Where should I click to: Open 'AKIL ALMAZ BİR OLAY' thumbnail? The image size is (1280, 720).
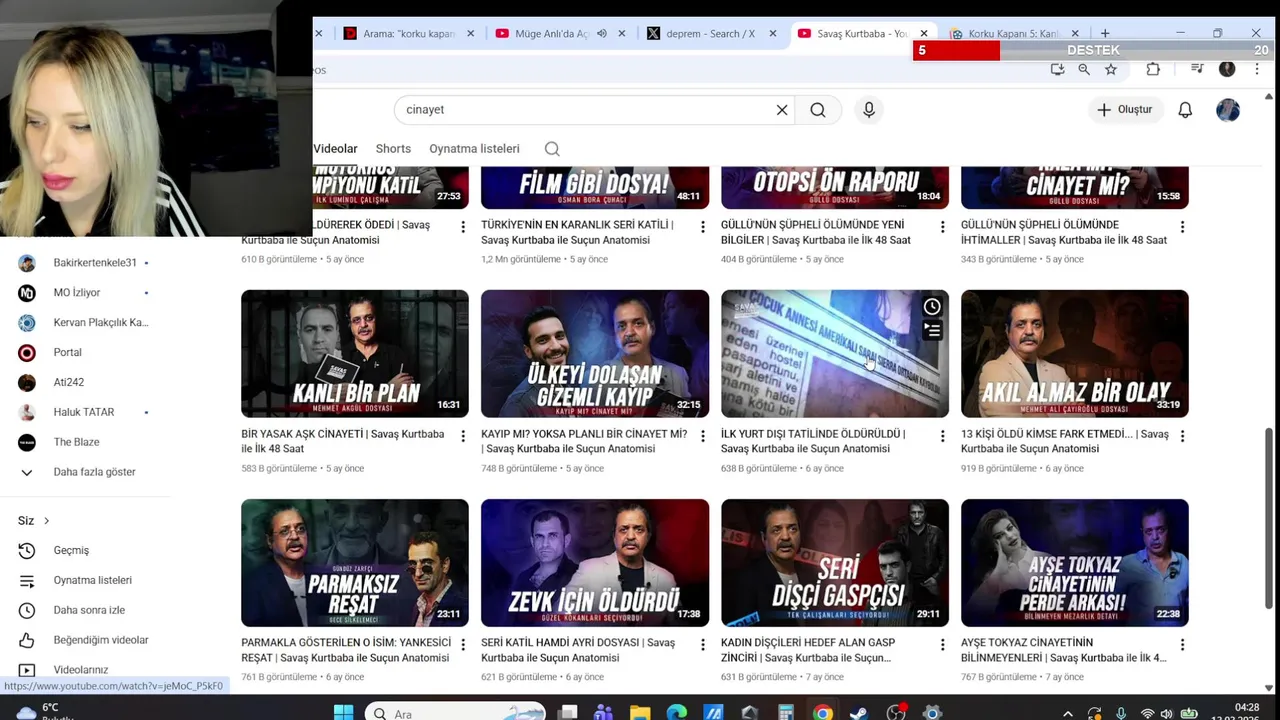point(1075,354)
